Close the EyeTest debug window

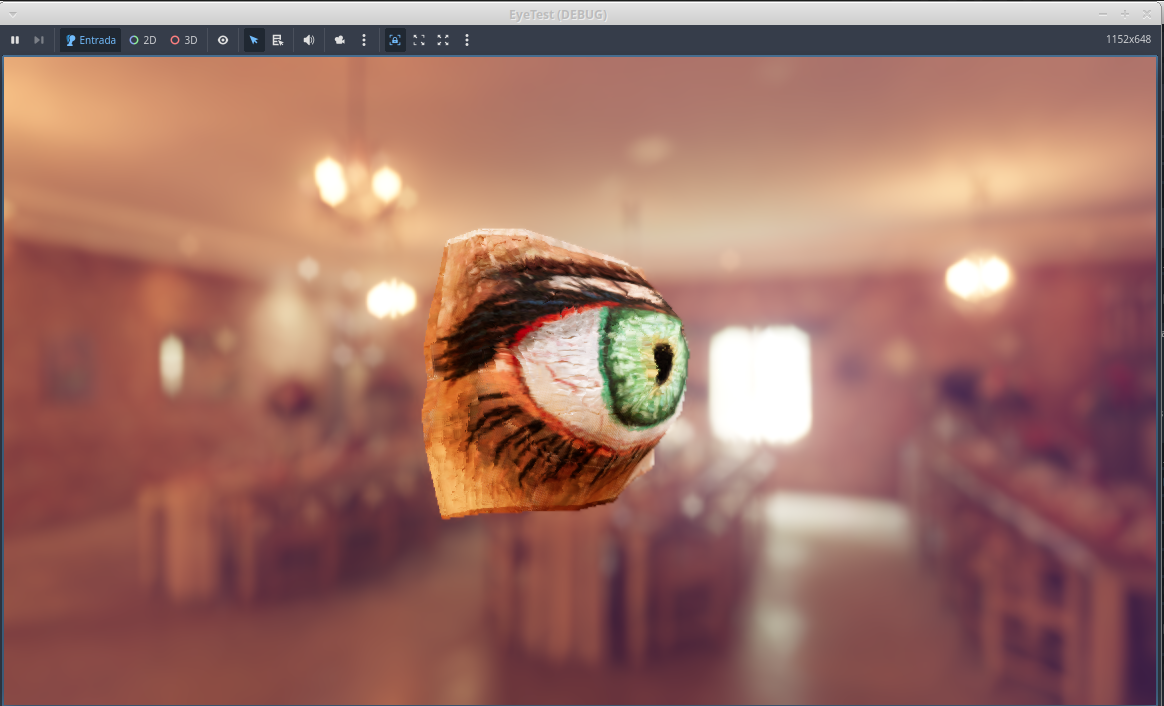click(1147, 14)
